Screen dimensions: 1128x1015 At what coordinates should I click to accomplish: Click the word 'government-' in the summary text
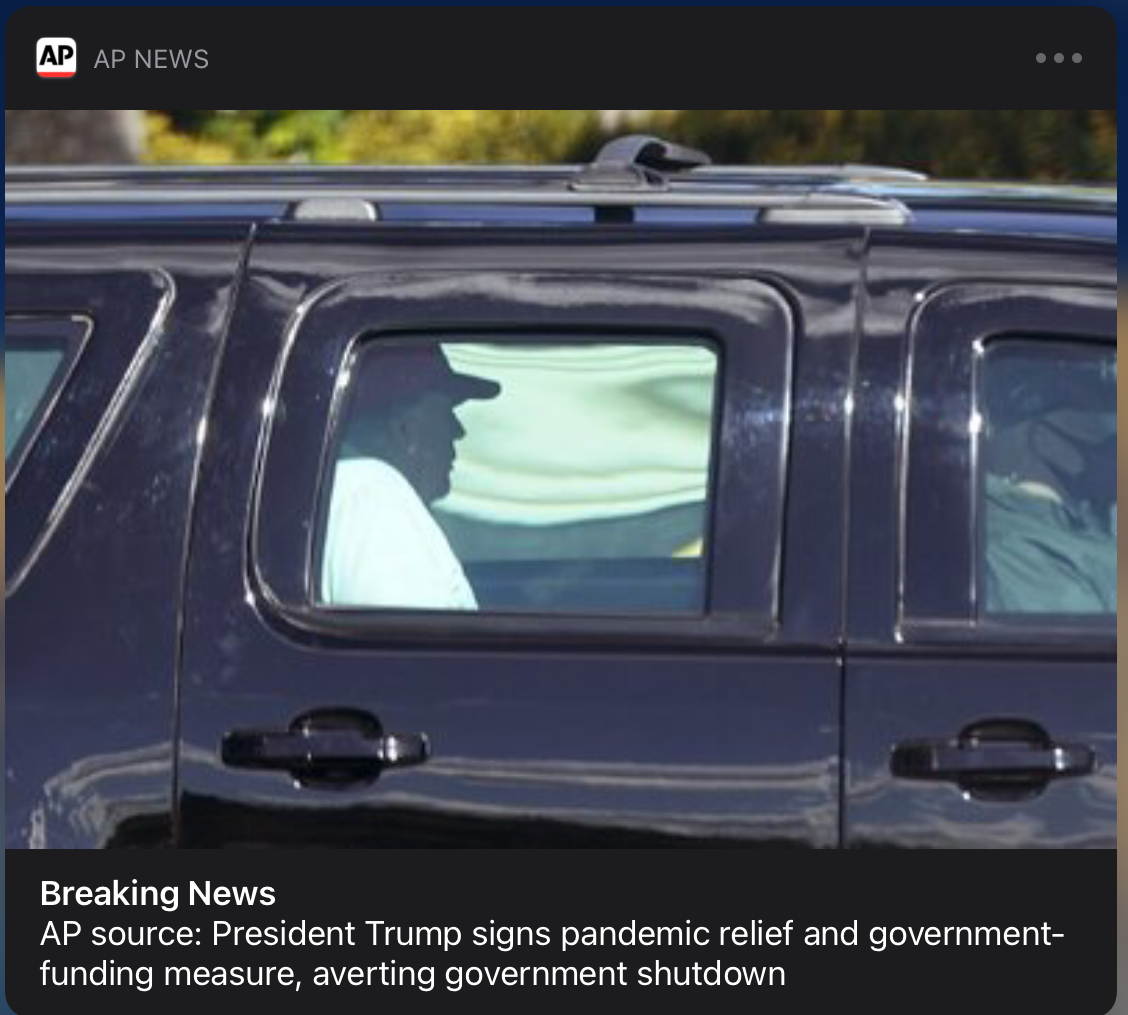tap(966, 934)
